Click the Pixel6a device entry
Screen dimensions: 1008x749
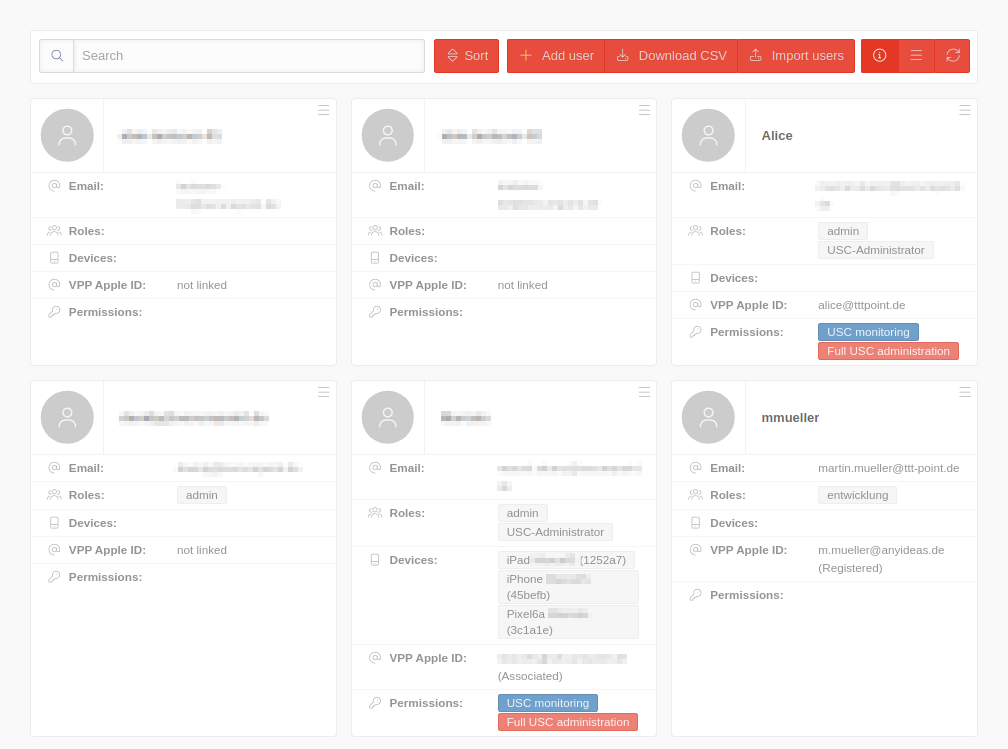[x=567, y=621]
